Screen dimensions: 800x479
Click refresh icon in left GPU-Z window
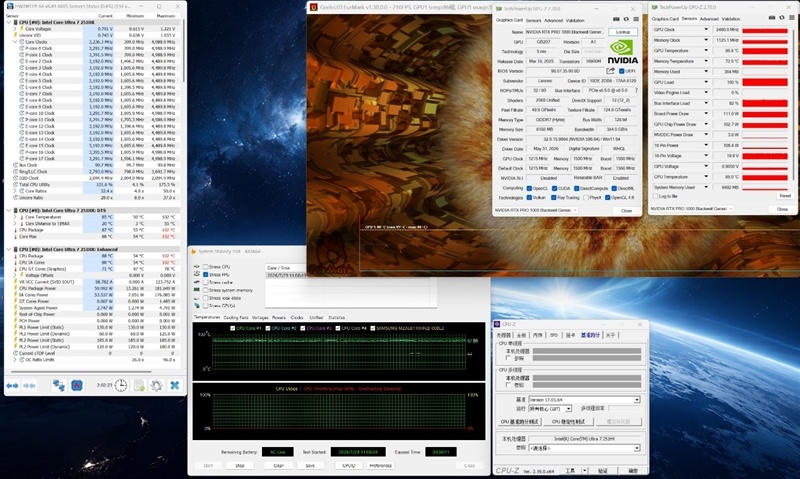626,19
